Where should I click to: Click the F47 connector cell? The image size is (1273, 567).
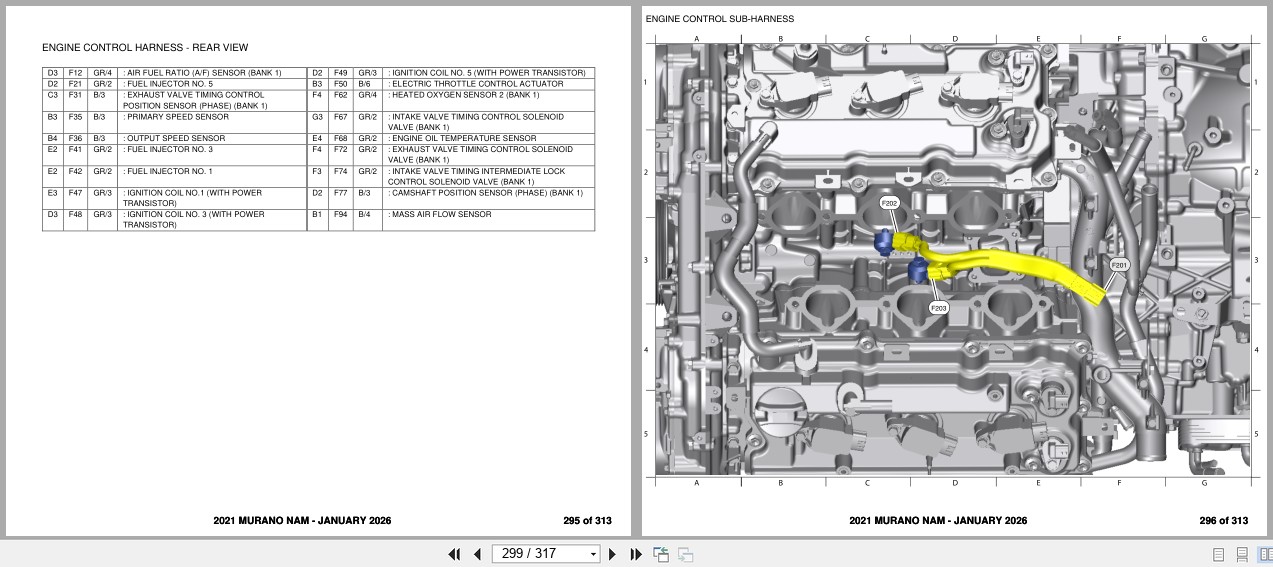pyautogui.click(x=76, y=198)
